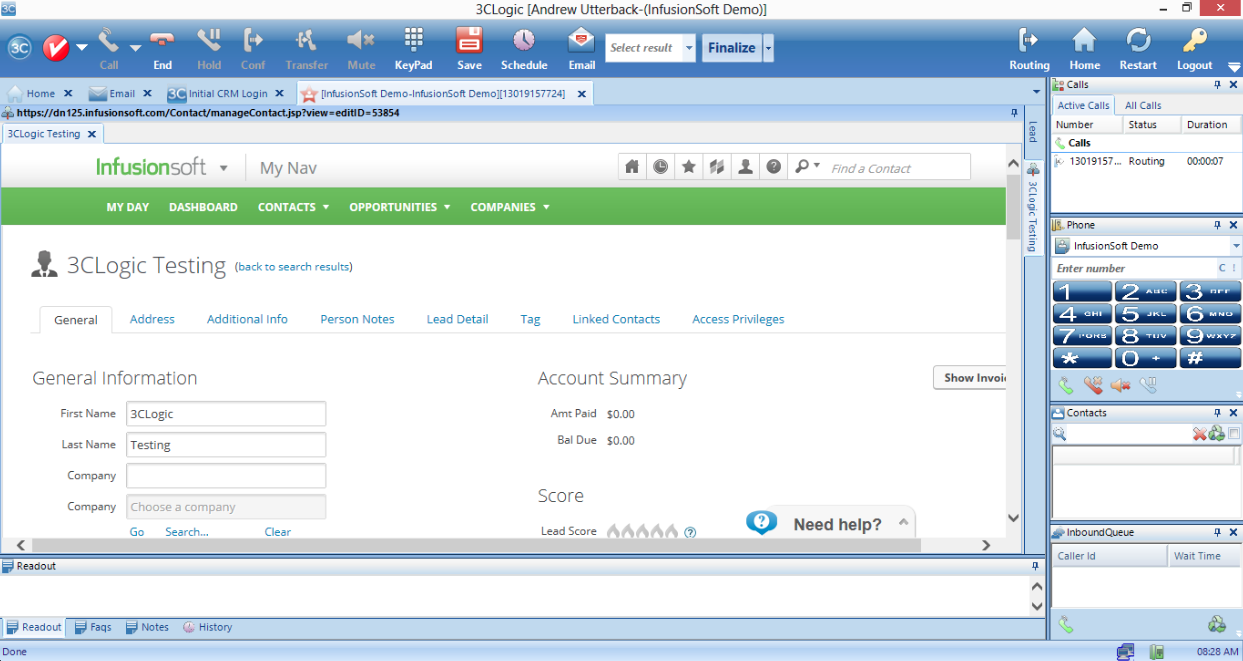Open the Notes tab at bottom
The height and width of the screenshot is (661, 1243).
click(x=147, y=627)
